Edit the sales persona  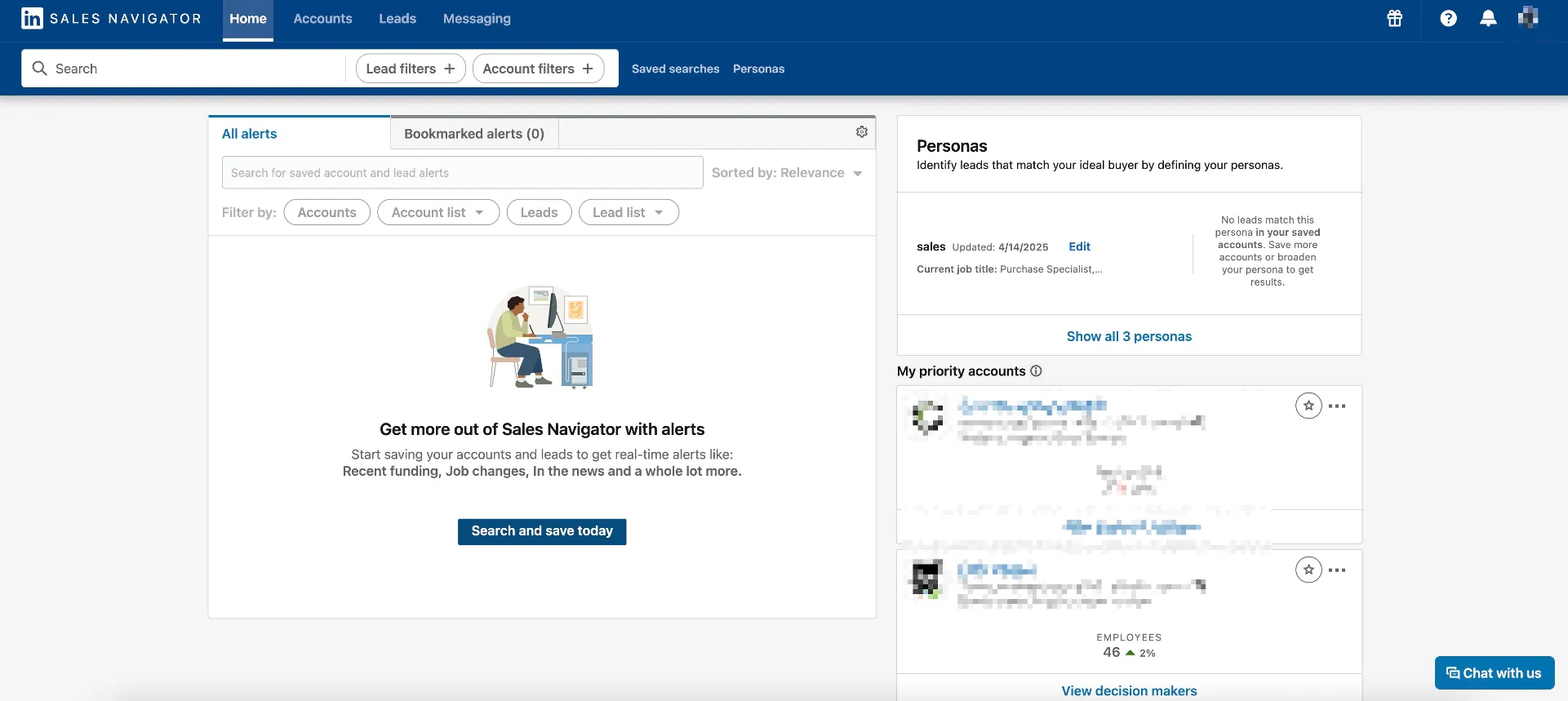point(1079,246)
